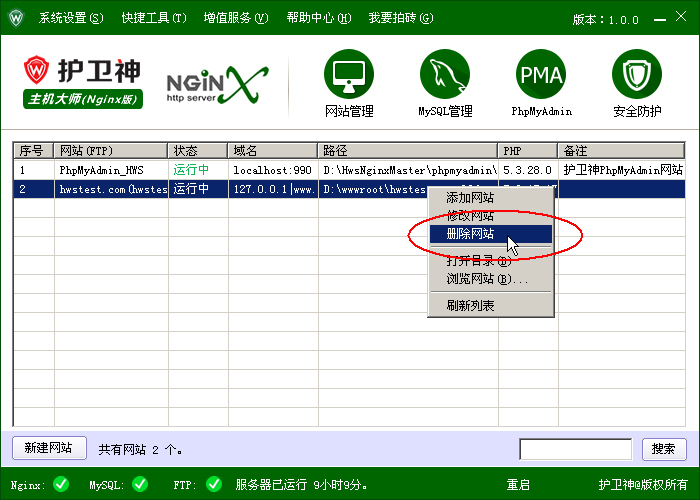Launch PhpMyAdmin via the PMA icon
This screenshot has height=500, width=700.
(541, 74)
